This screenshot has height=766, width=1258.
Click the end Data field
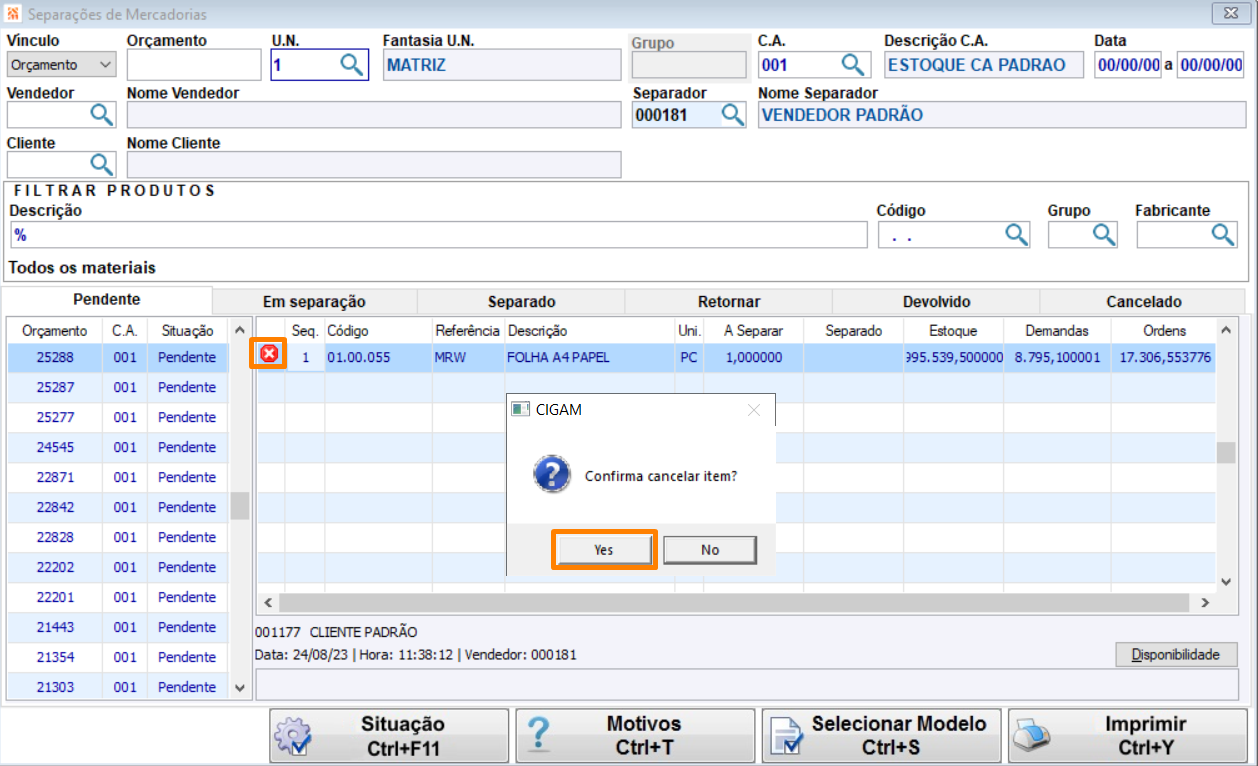(x=1210, y=65)
